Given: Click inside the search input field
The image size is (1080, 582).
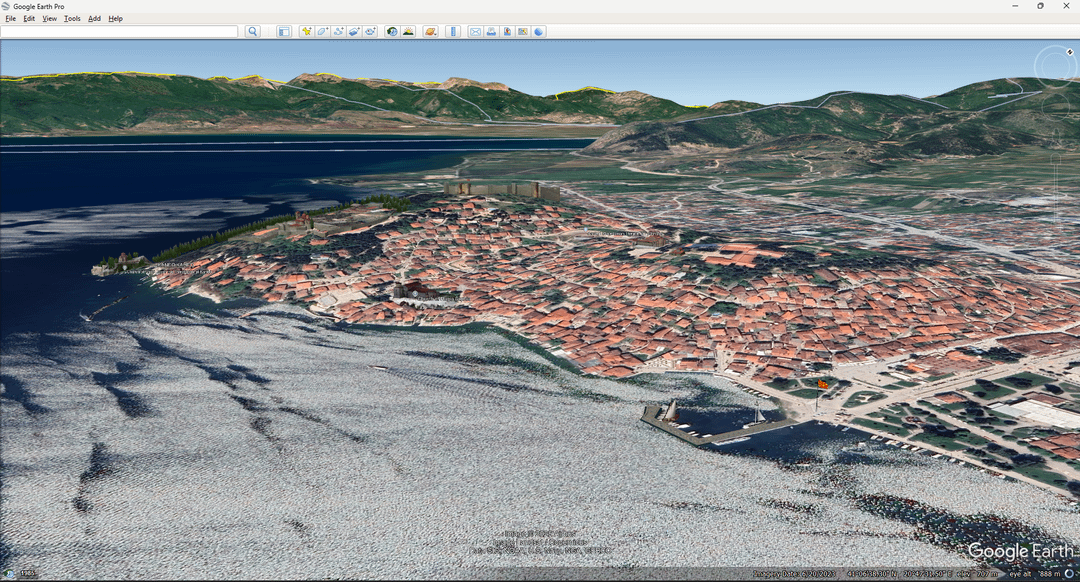Looking at the screenshot, I should click(119, 32).
